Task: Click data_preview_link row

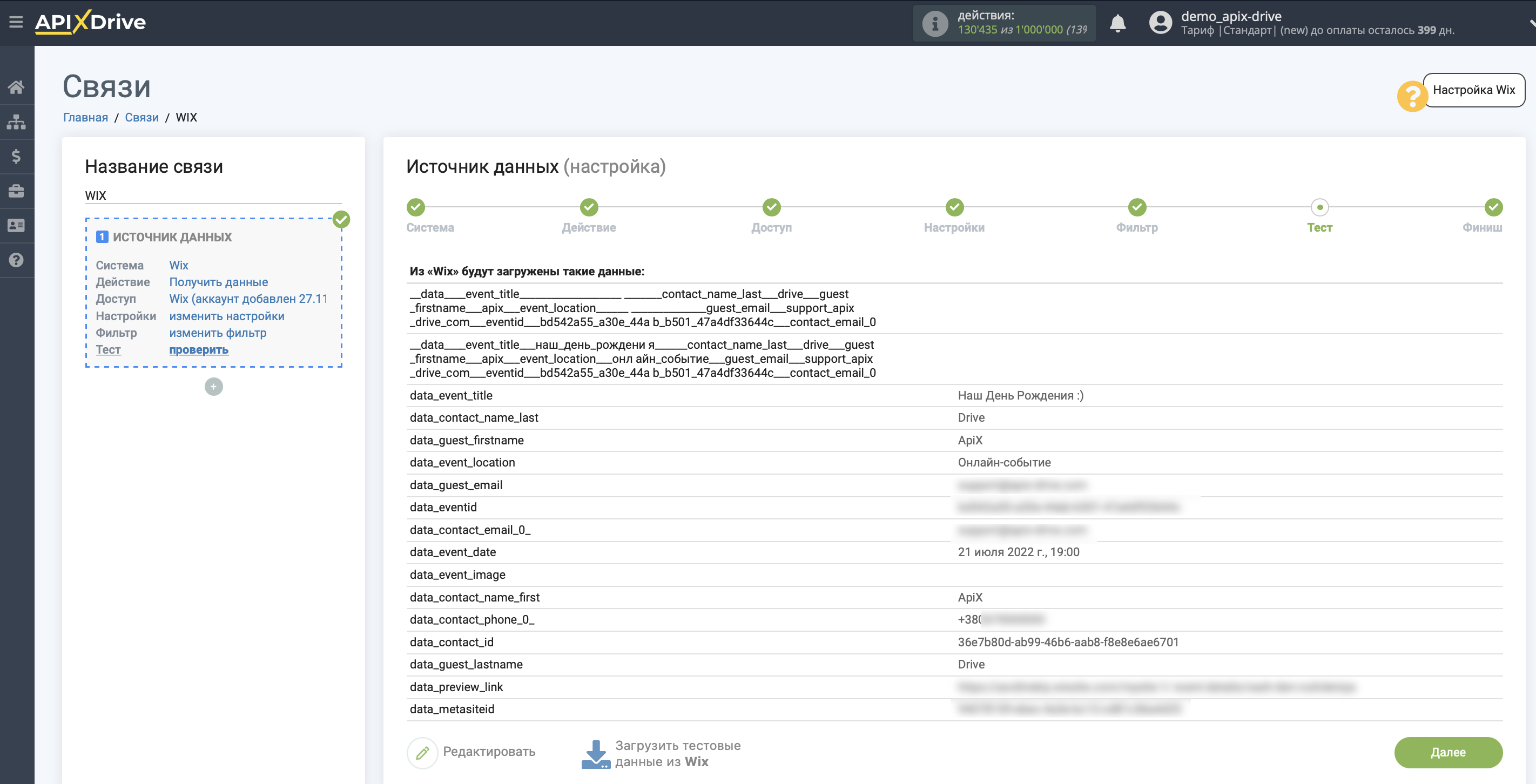Action: [x=954, y=687]
